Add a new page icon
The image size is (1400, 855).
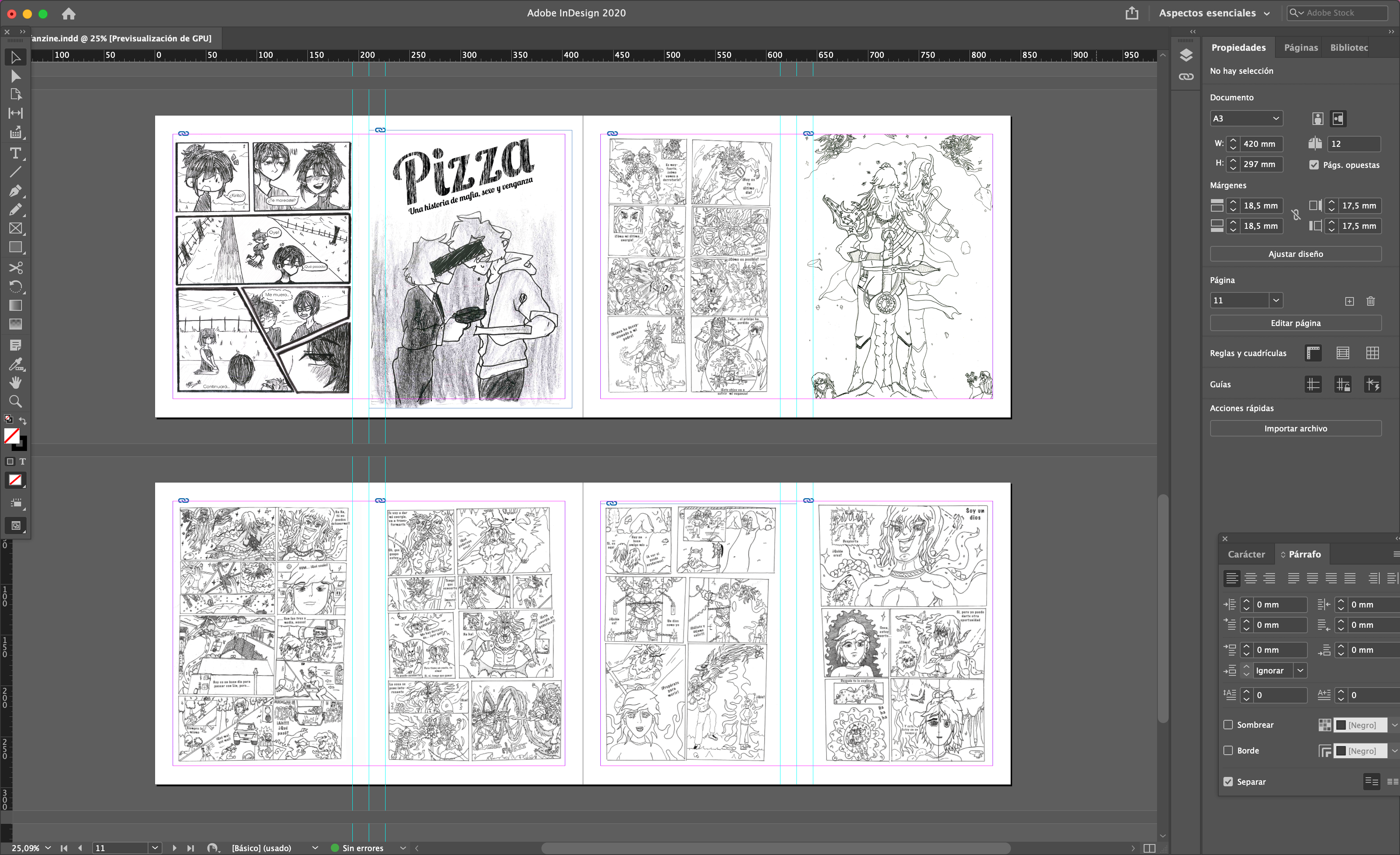pos(1350,301)
